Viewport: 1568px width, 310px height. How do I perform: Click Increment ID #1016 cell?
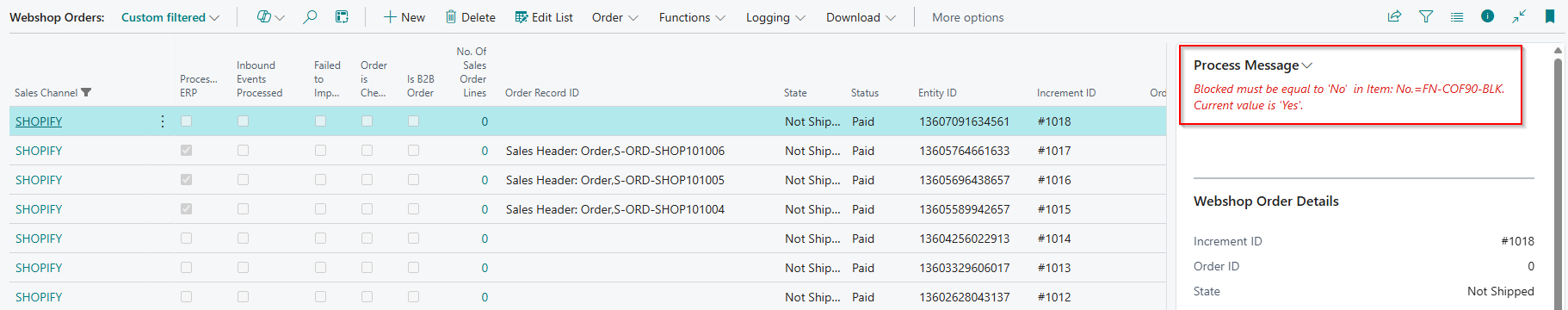(x=1054, y=180)
